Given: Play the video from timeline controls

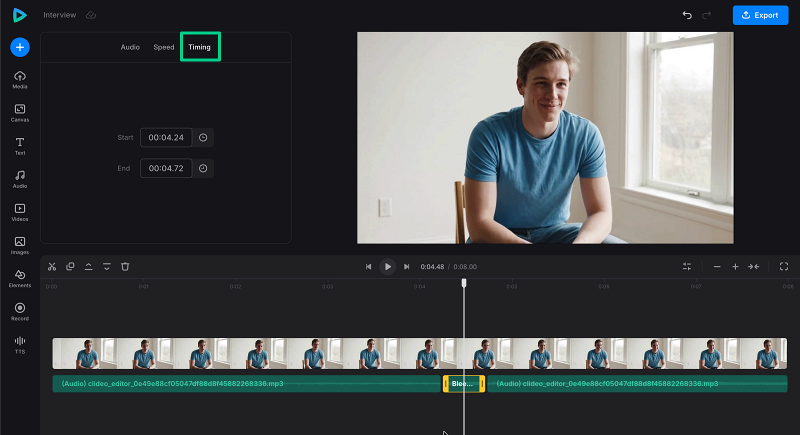Looking at the screenshot, I should point(387,267).
